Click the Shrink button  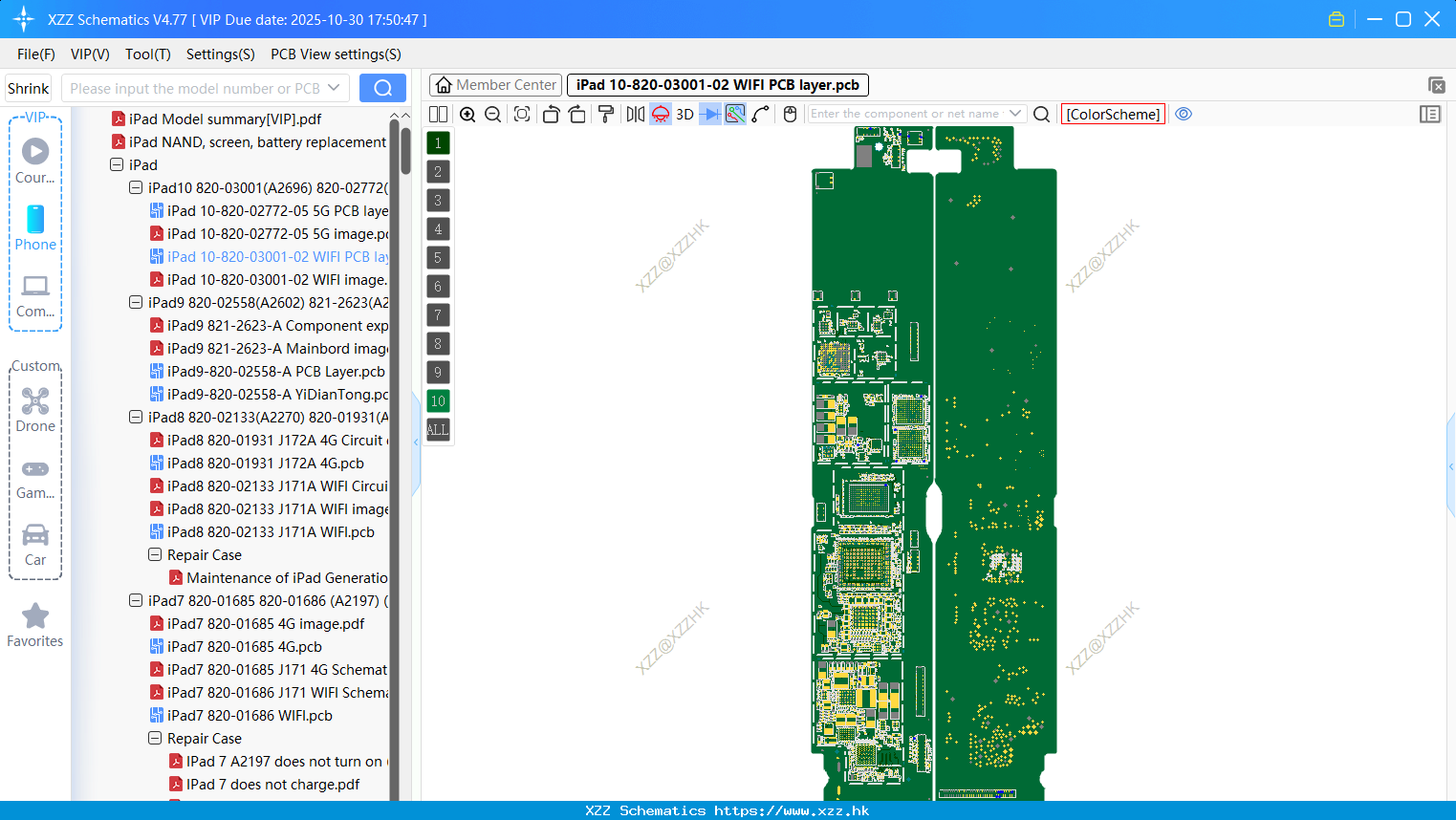[x=28, y=88]
